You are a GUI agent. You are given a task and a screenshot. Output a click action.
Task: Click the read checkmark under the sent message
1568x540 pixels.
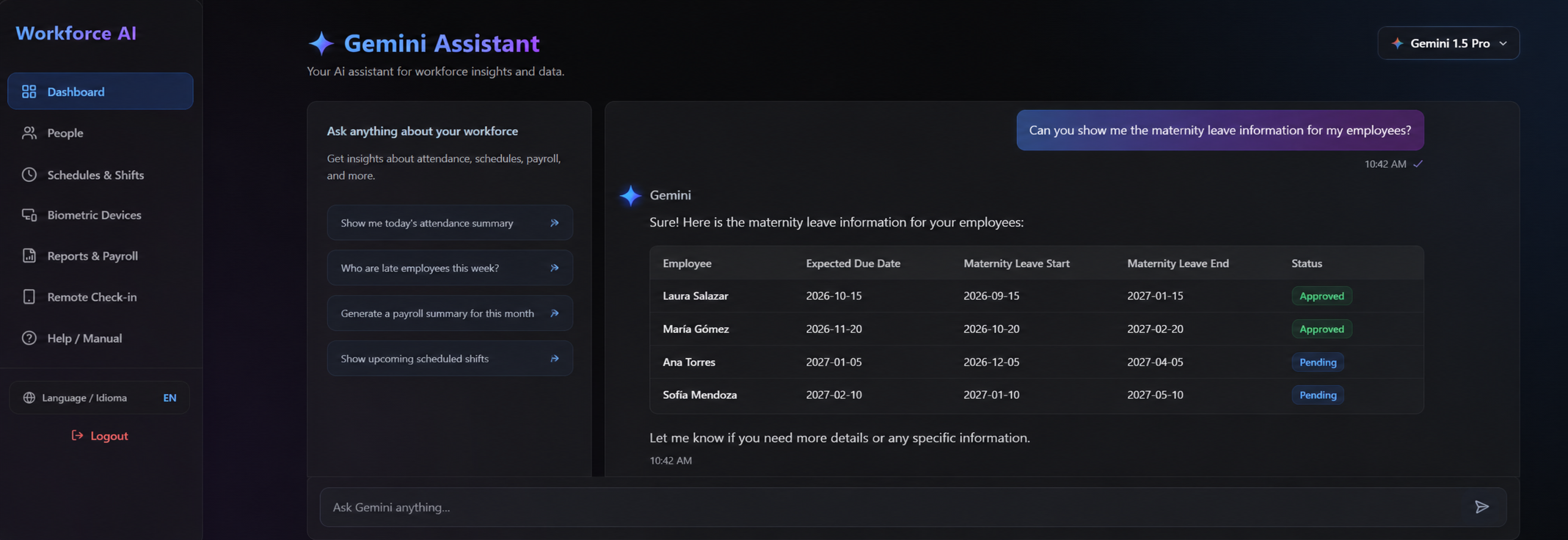[x=1418, y=164]
